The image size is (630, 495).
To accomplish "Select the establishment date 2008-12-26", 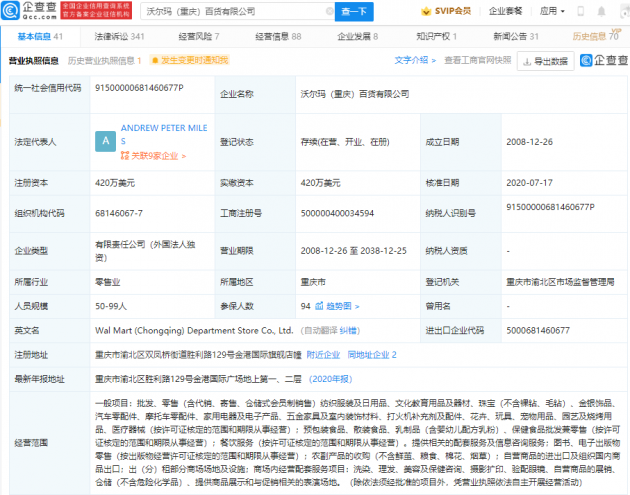I will point(530,142).
